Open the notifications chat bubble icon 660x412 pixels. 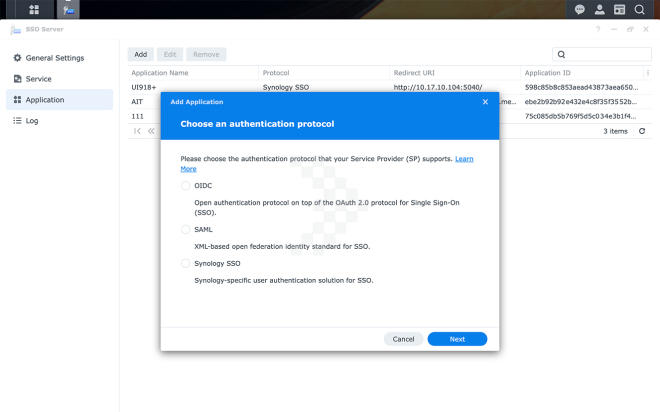[x=580, y=10]
